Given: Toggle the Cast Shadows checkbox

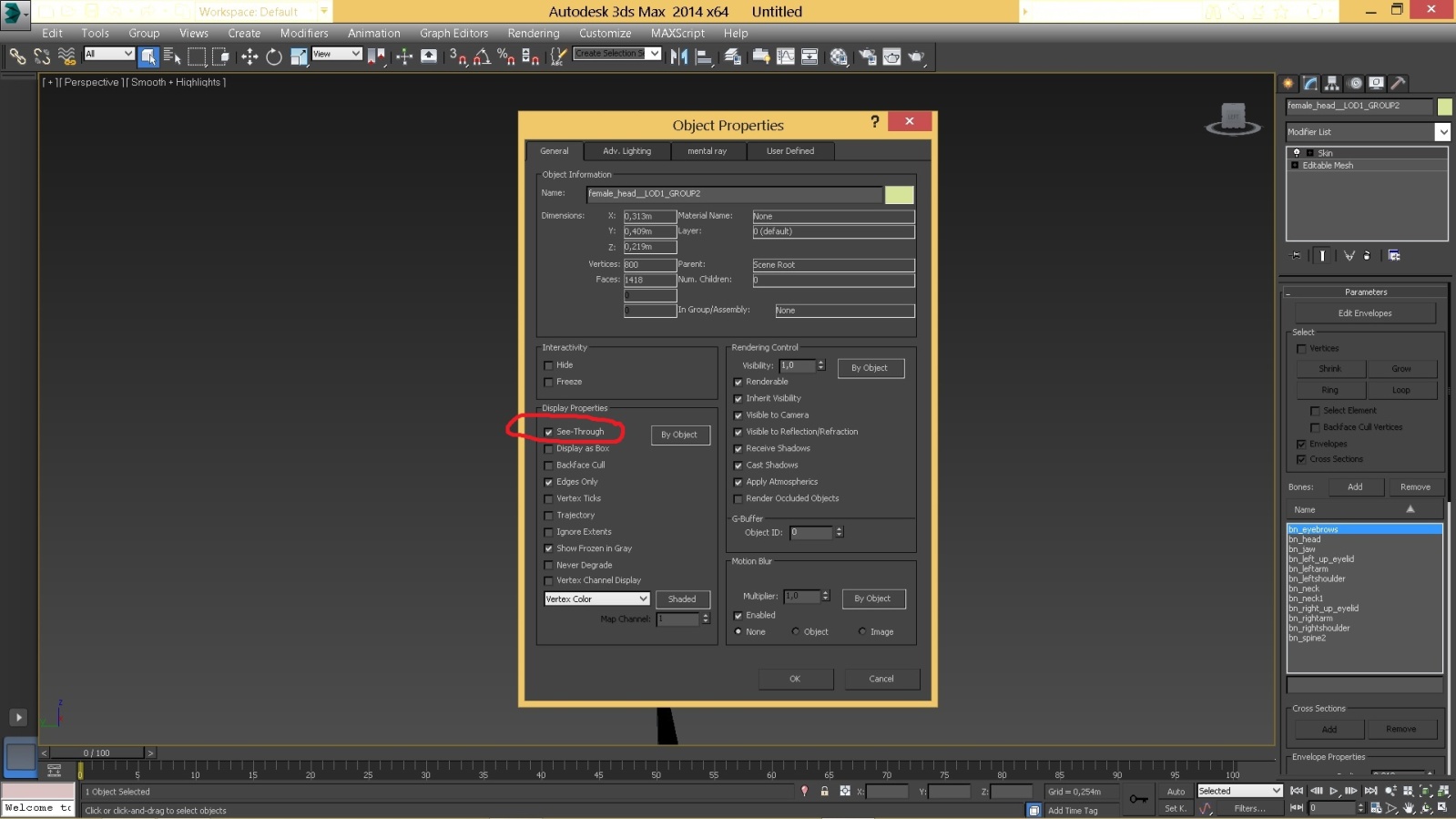Looking at the screenshot, I should [738, 466].
